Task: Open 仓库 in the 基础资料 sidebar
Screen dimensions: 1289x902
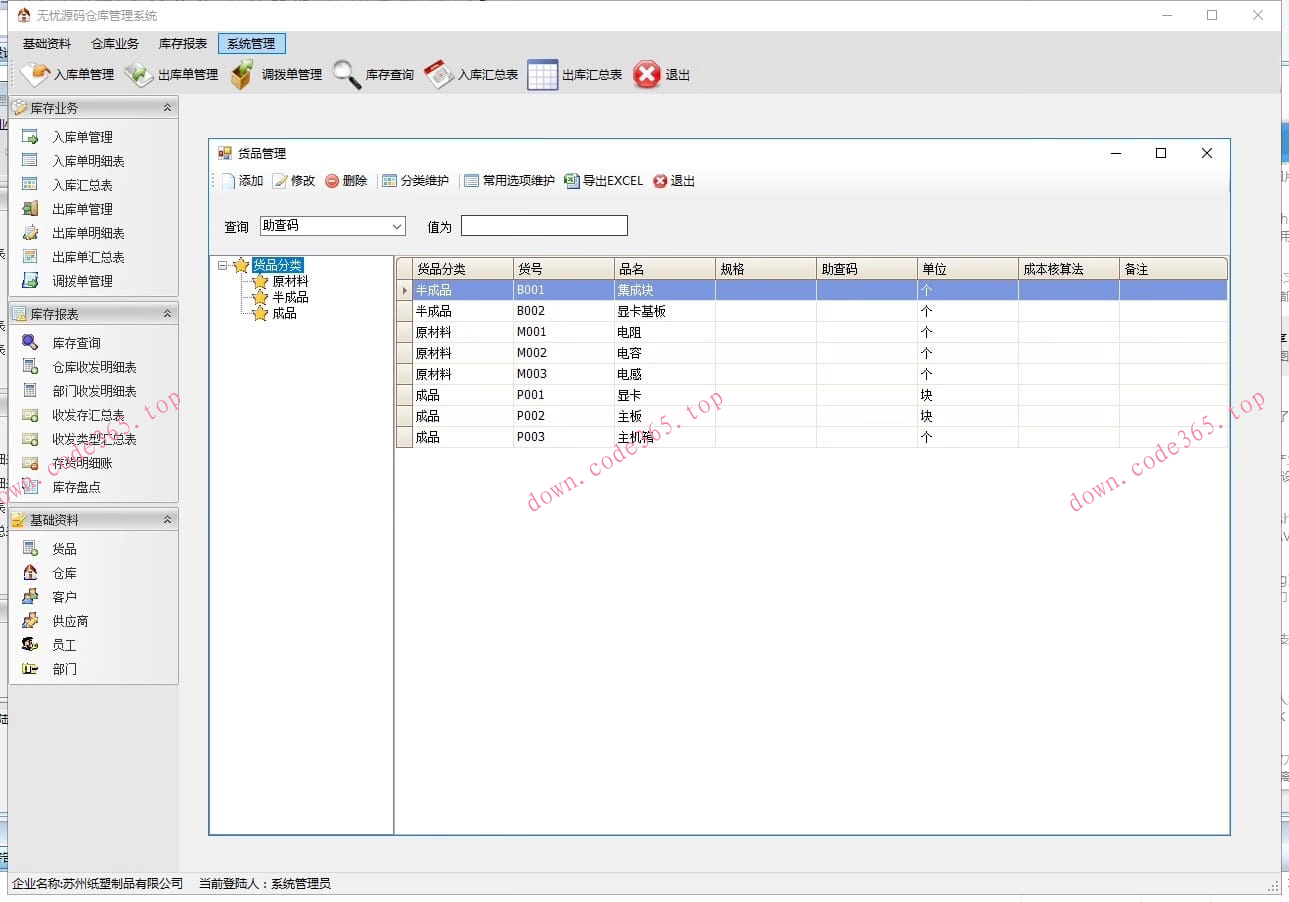Action: [64, 573]
